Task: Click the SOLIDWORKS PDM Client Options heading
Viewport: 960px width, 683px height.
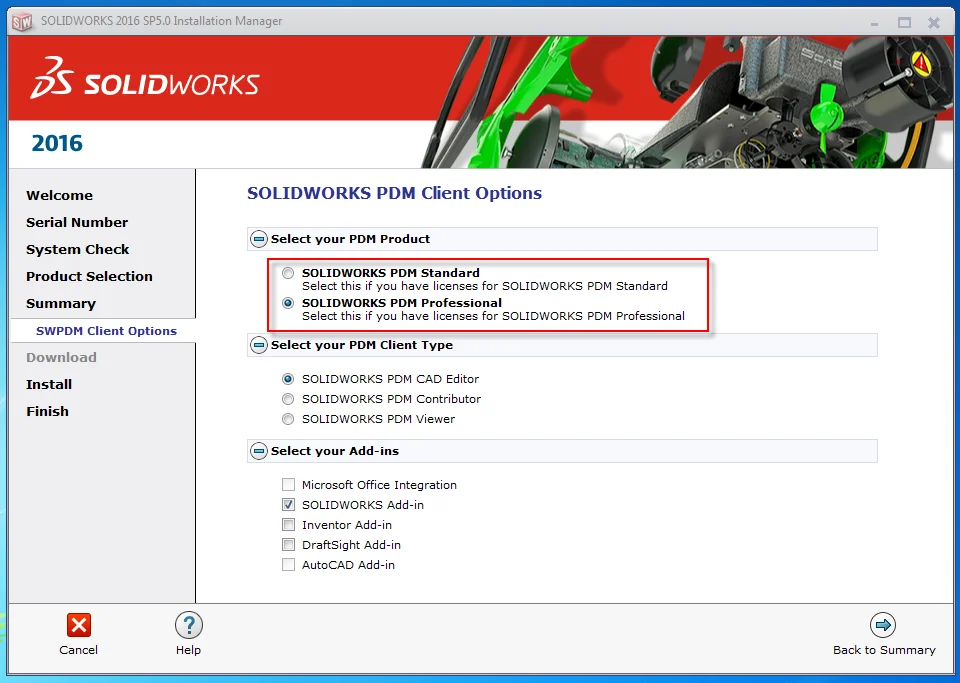Action: [x=394, y=193]
